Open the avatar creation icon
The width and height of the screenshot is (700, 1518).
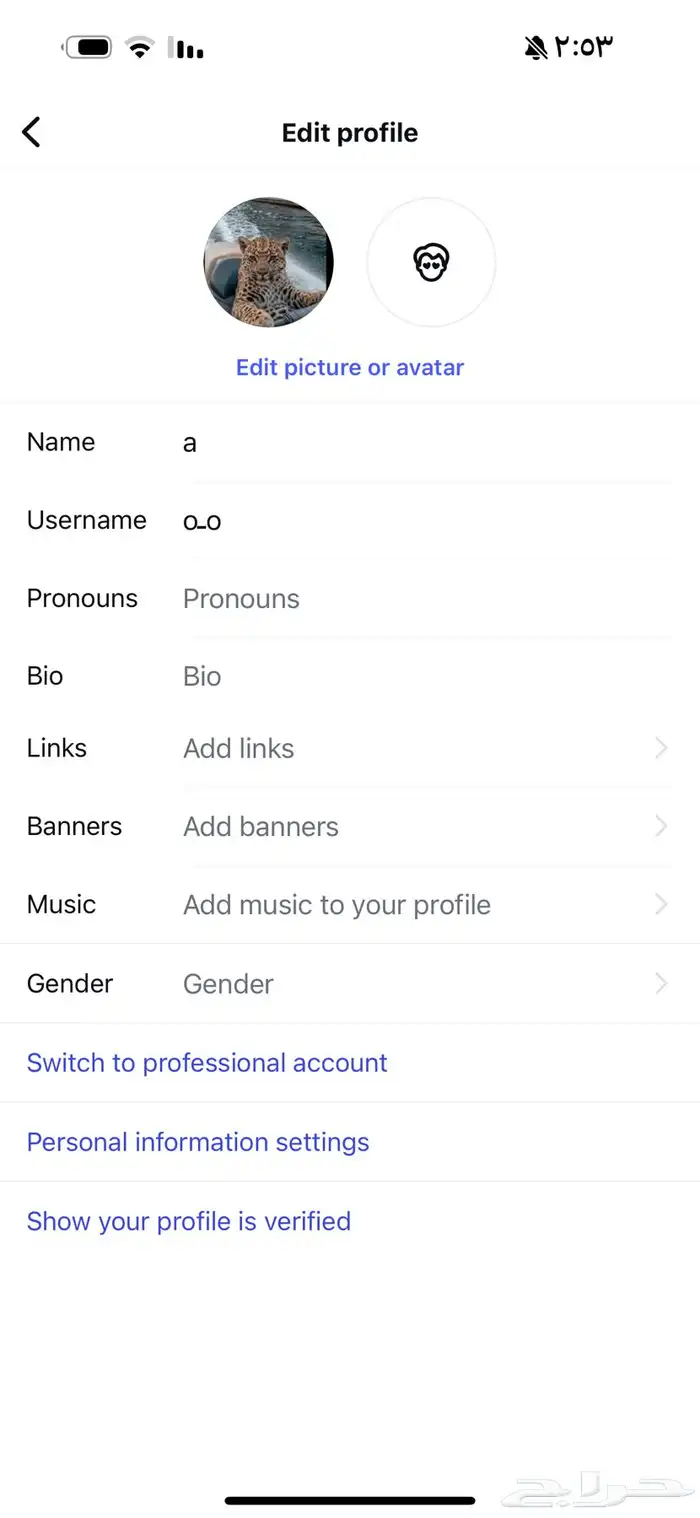[x=431, y=262]
